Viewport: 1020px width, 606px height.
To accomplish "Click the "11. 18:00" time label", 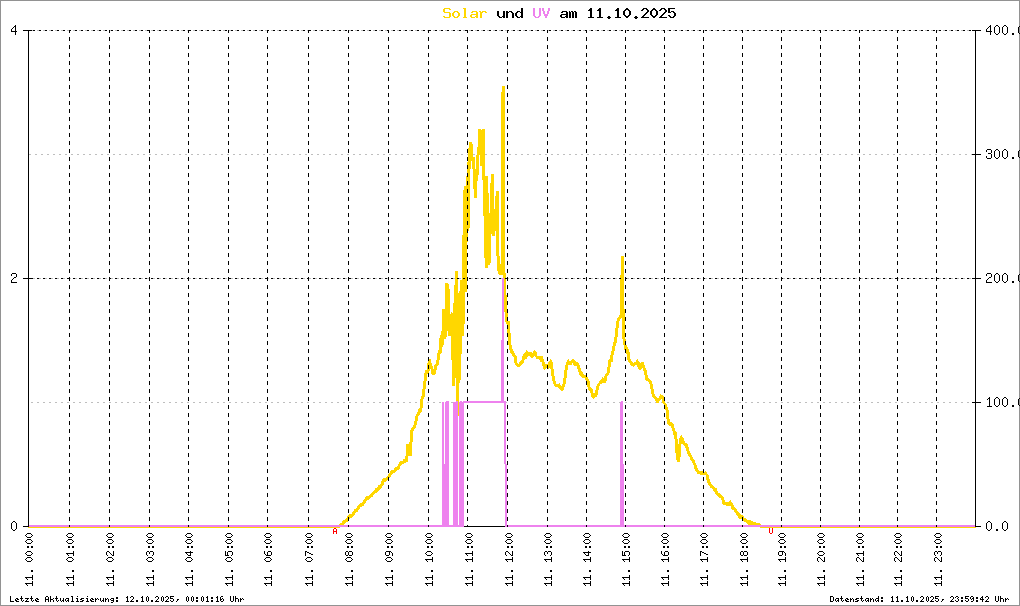I will pos(742,559).
